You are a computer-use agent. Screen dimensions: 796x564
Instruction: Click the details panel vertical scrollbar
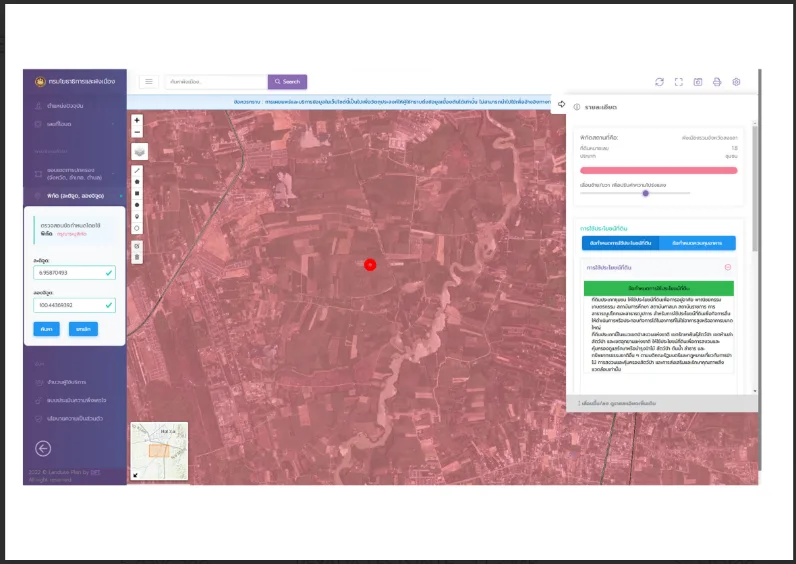(755, 188)
